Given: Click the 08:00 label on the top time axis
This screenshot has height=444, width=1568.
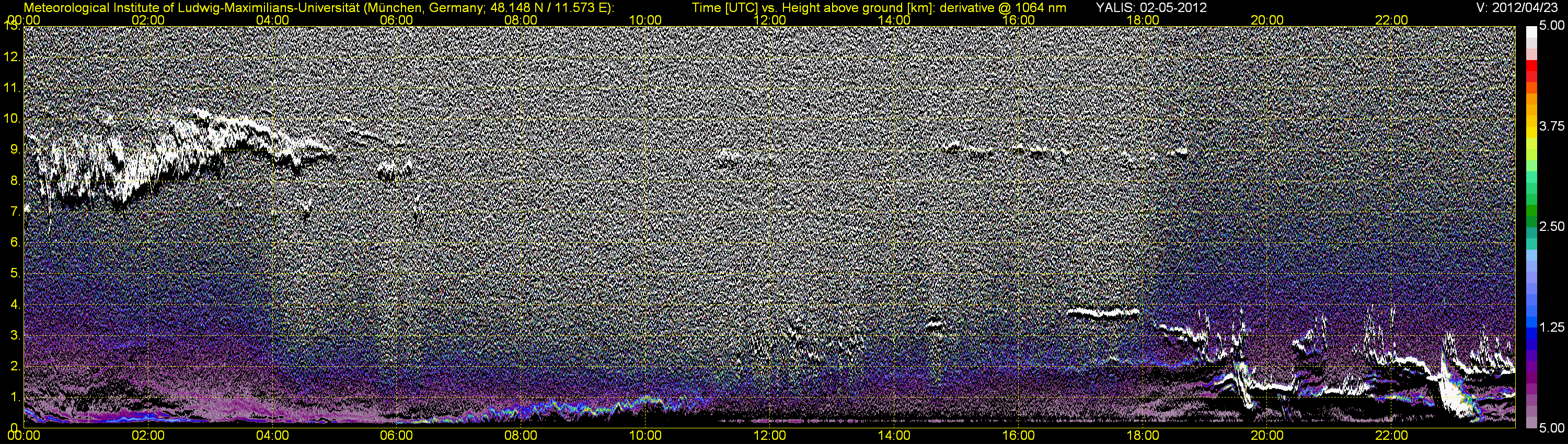Looking at the screenshot, I should tap(521, 20).
